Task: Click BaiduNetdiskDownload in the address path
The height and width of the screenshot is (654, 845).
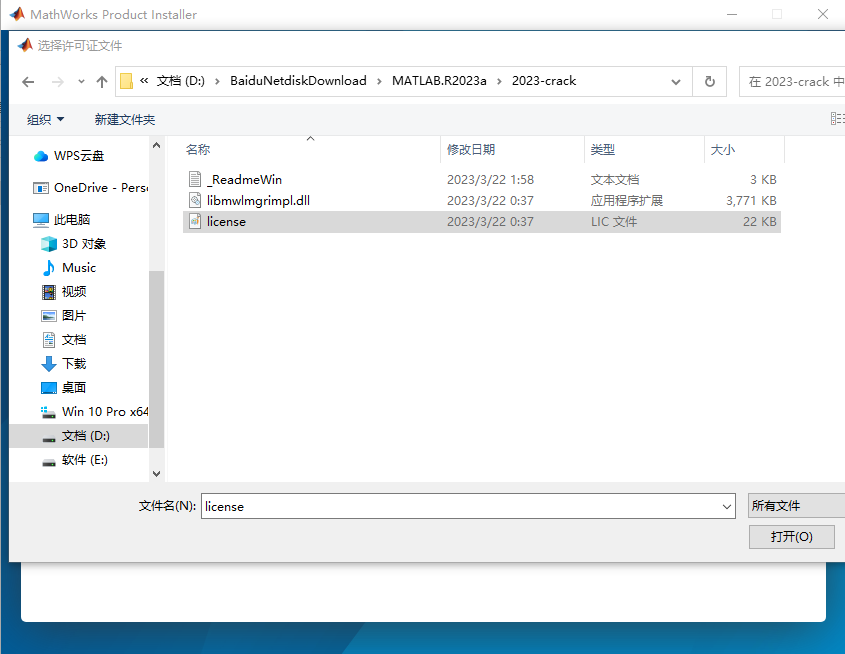Action: (298, 81)
